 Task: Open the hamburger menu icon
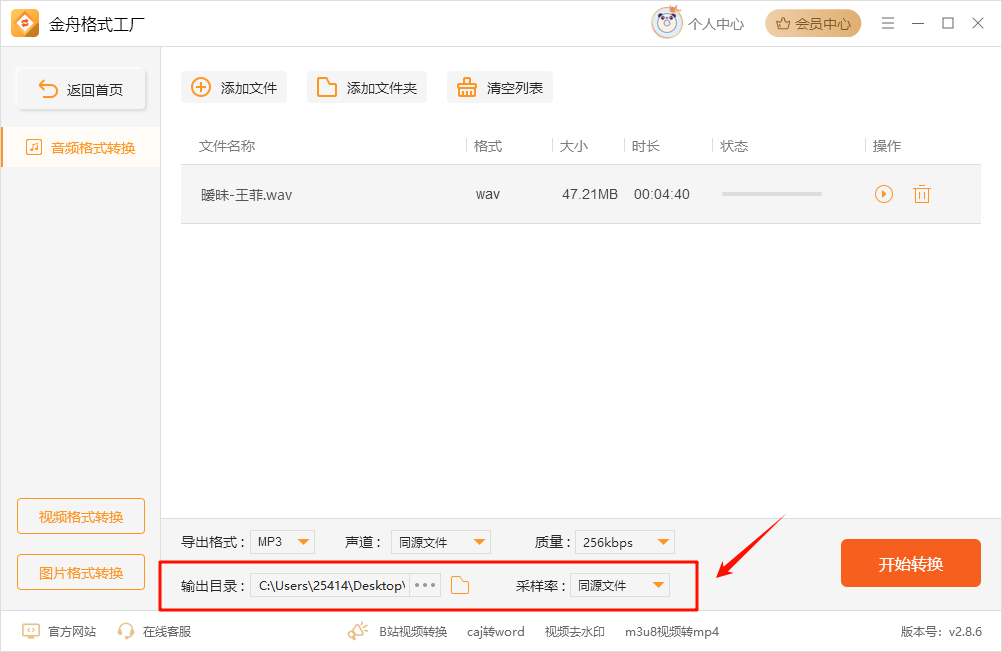pos(888,24)
